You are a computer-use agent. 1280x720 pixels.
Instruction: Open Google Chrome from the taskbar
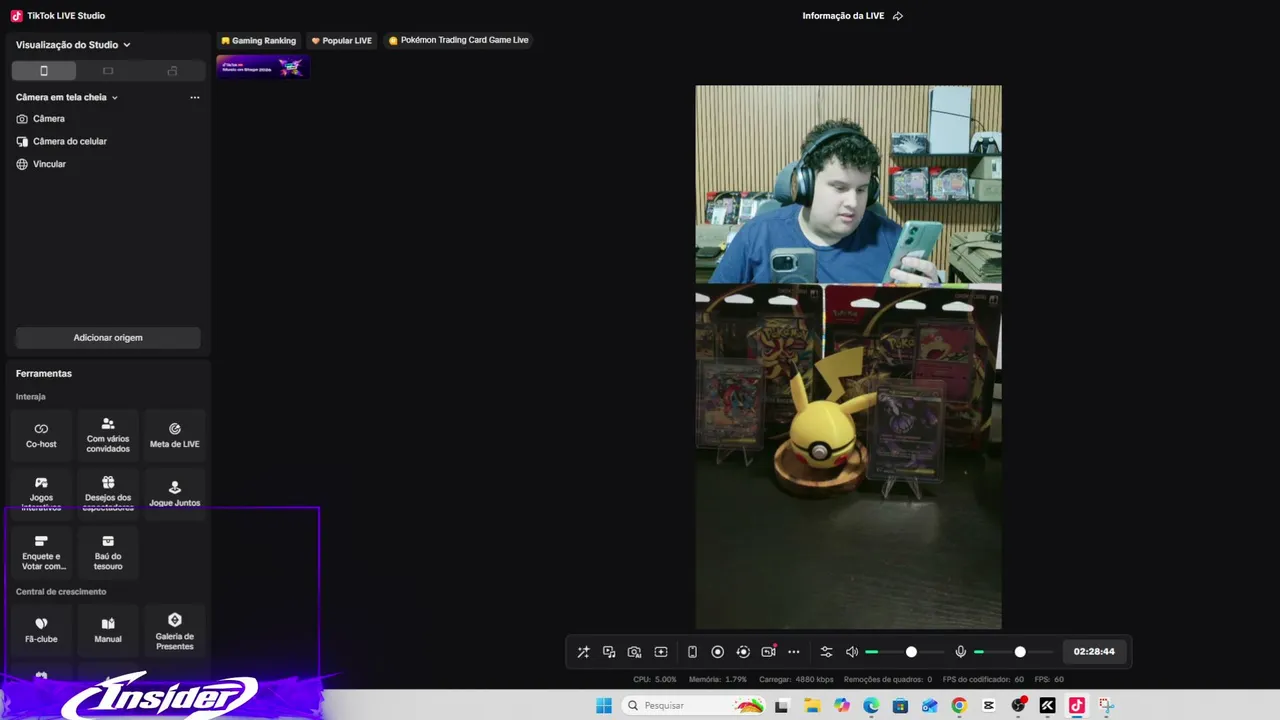click(x=959, y=706)
